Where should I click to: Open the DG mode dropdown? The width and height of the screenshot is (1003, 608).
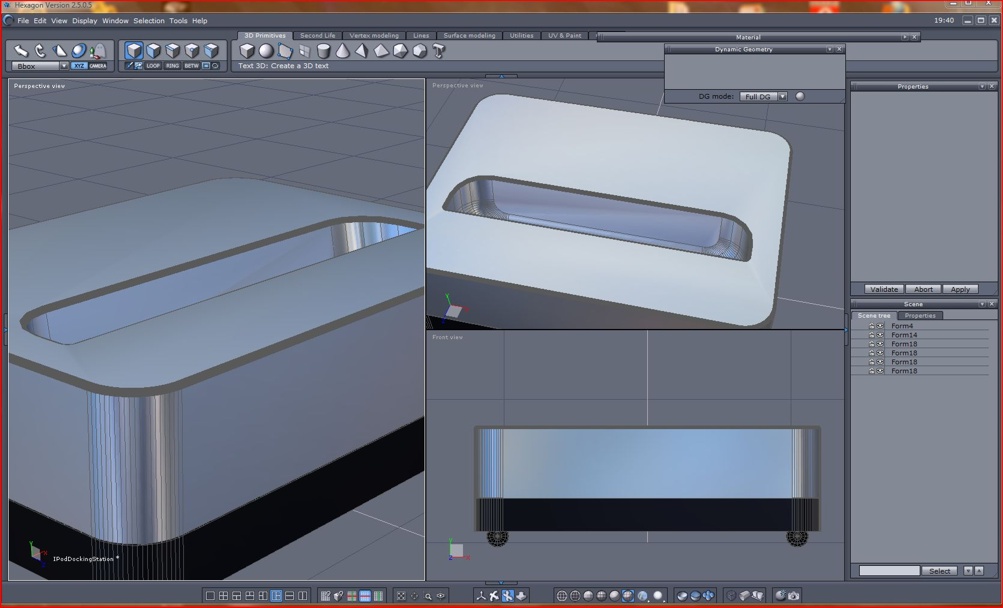[x=782, y=97]
